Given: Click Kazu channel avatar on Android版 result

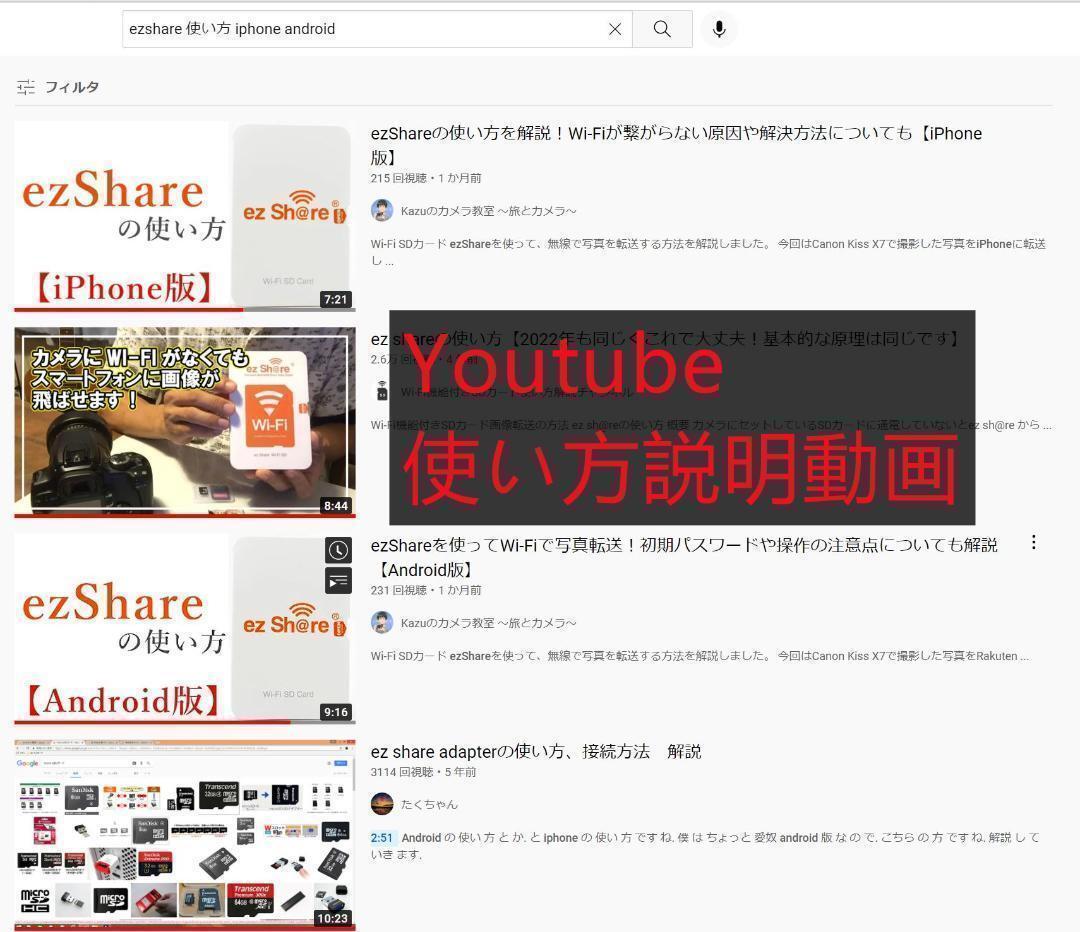Looking at the screenshot, I should pyautogui.click(x=382, y=622).
